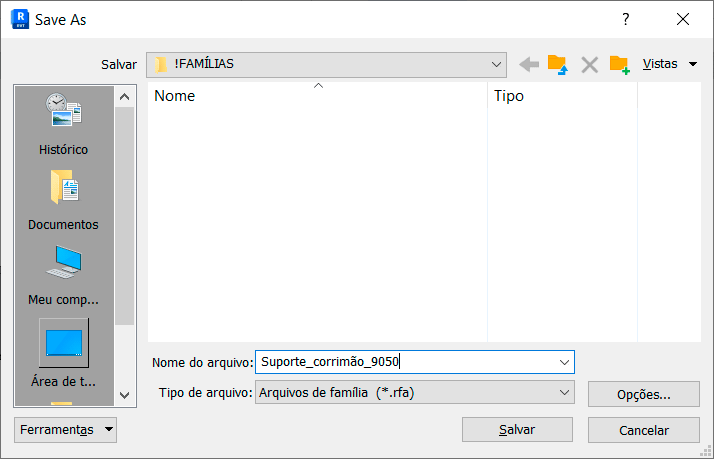This screenshot has height=459, width=714.
Task: Open Histórico in the places sidebar
Action: click(64, 123)
